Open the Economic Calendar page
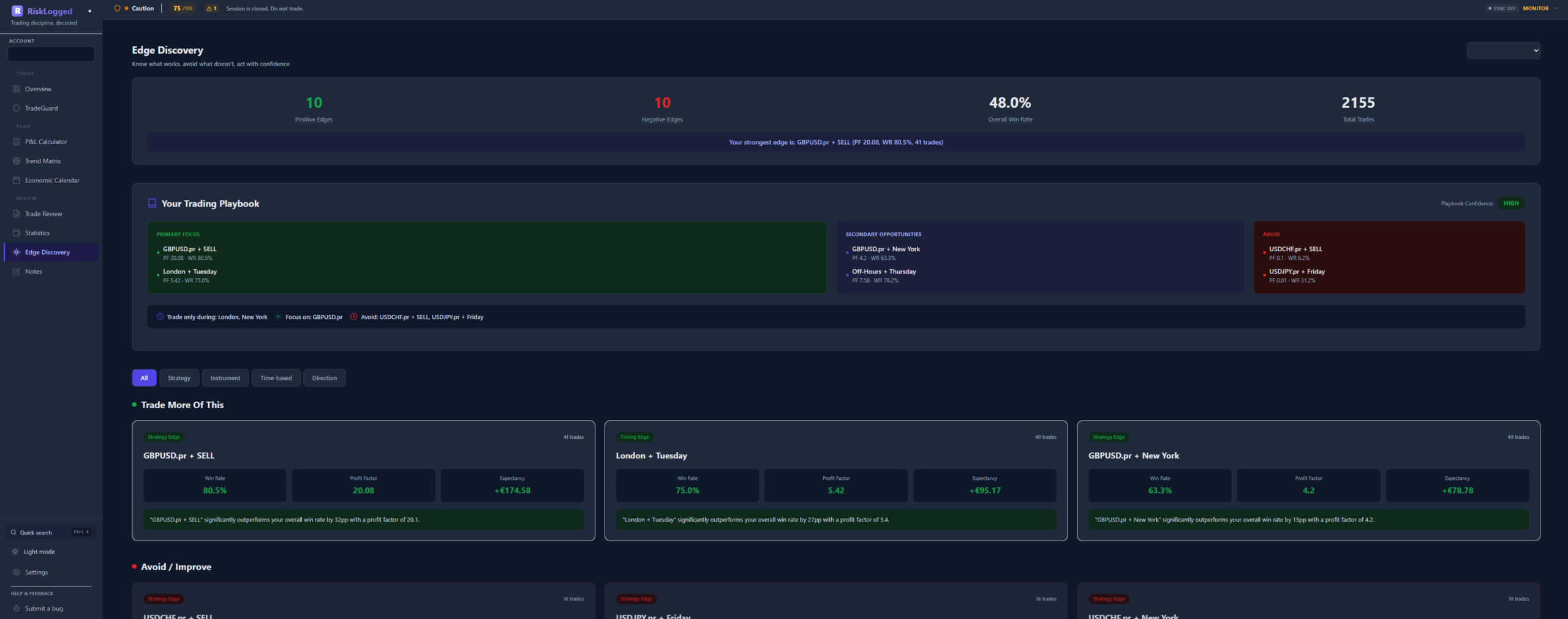 pos(51,180)
